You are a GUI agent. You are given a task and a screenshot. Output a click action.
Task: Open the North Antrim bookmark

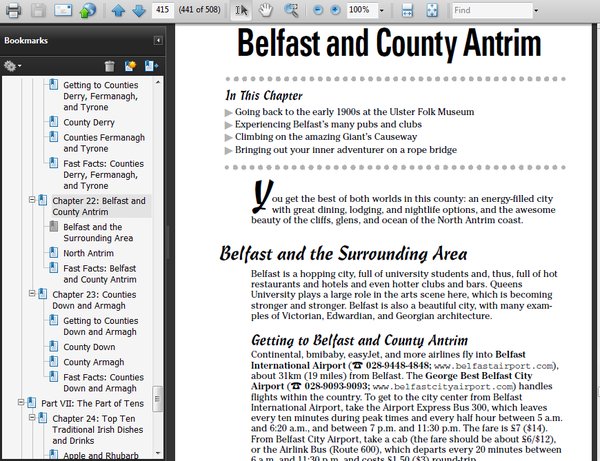click(x=88, y=253)
